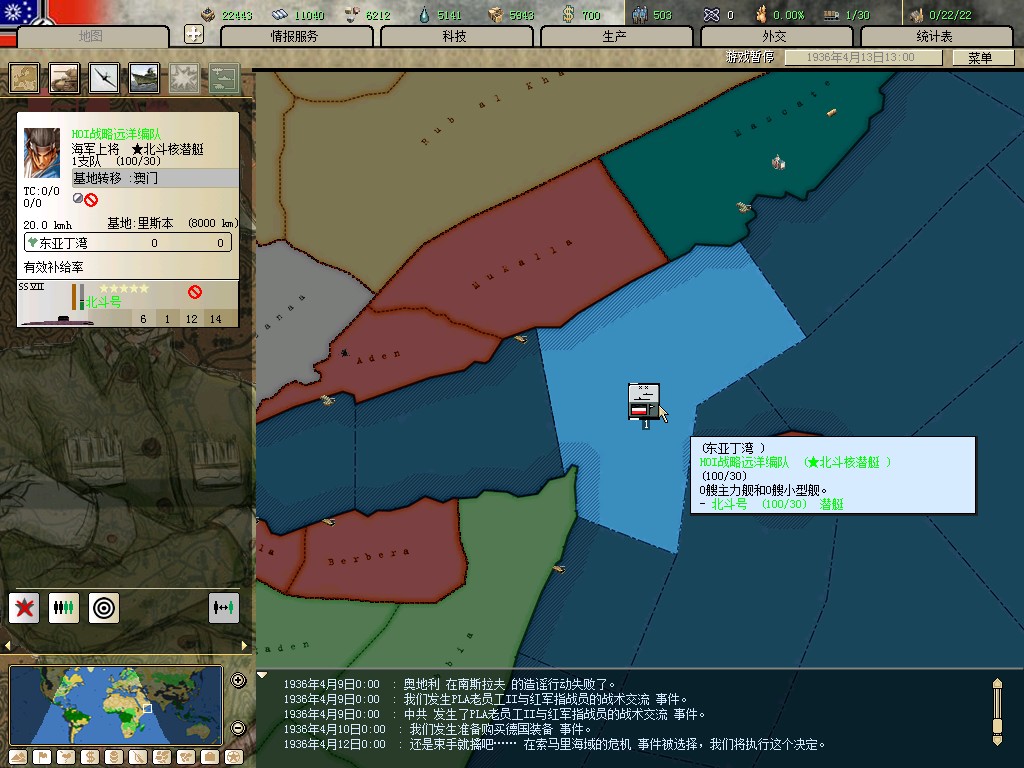Select the land units (tank) list icon
This screenshot has height=768, width=1024.
click(x=64, y=77)
